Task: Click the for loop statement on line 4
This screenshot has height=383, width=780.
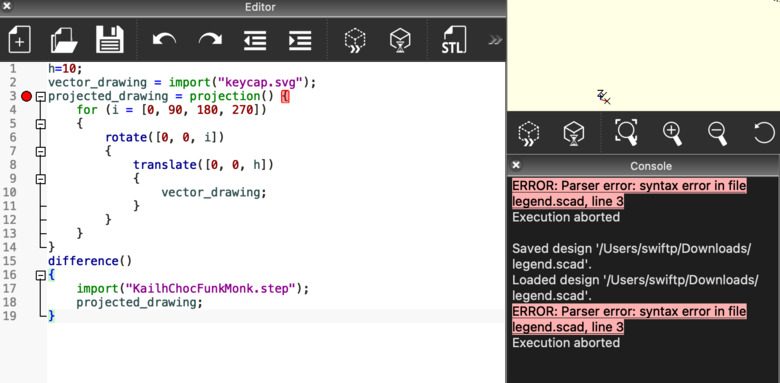Action: [172, 110]
